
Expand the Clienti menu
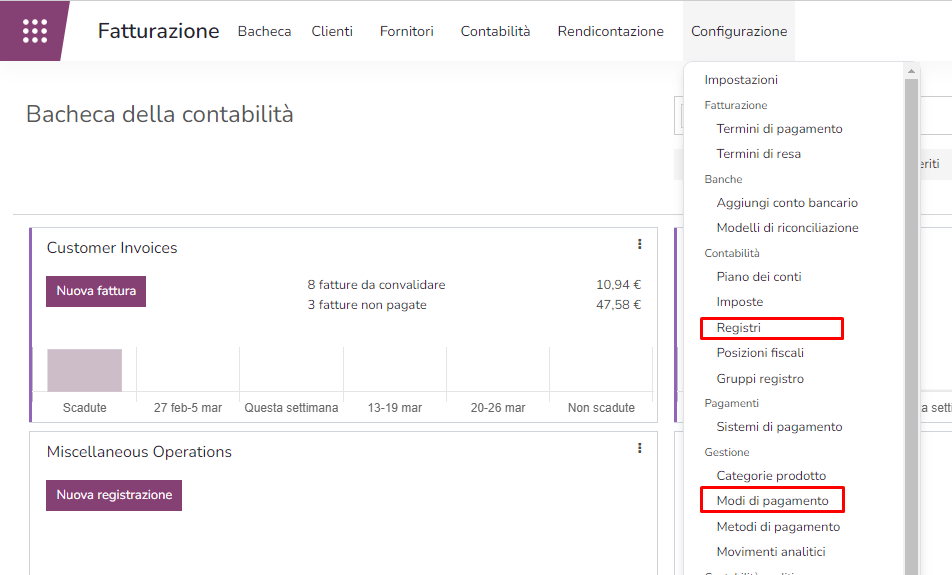click(x=332, y=31)
